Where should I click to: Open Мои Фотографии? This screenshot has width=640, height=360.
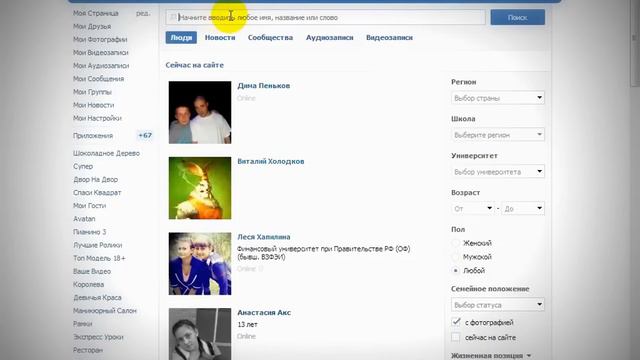coord(100,39)
